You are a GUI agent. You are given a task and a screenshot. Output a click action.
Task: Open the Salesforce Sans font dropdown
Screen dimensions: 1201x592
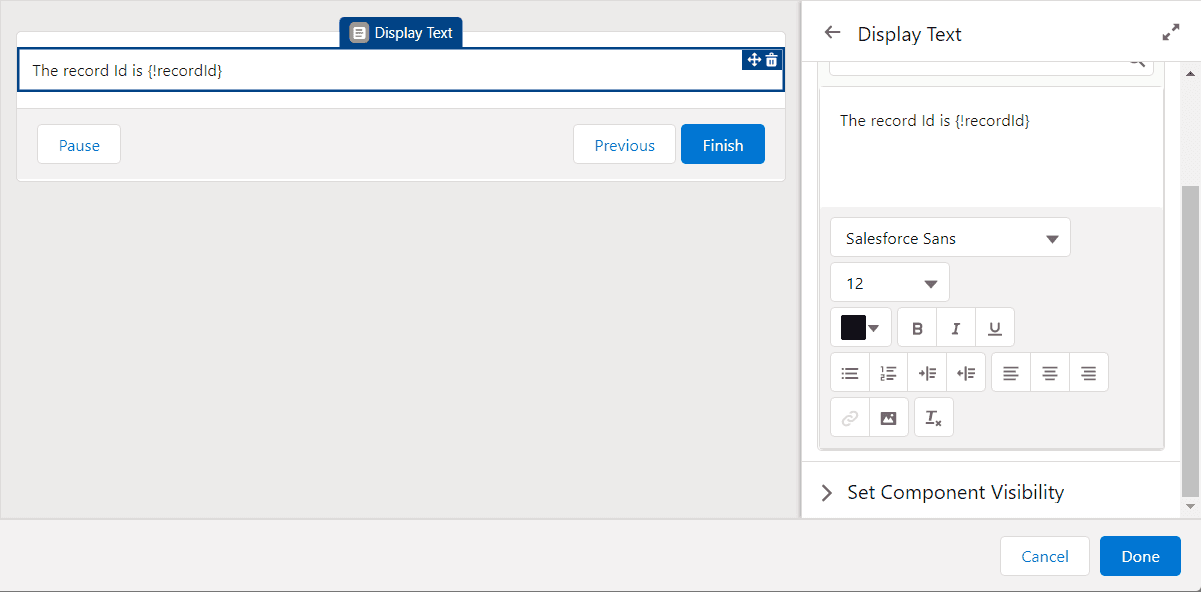point(950,238)
